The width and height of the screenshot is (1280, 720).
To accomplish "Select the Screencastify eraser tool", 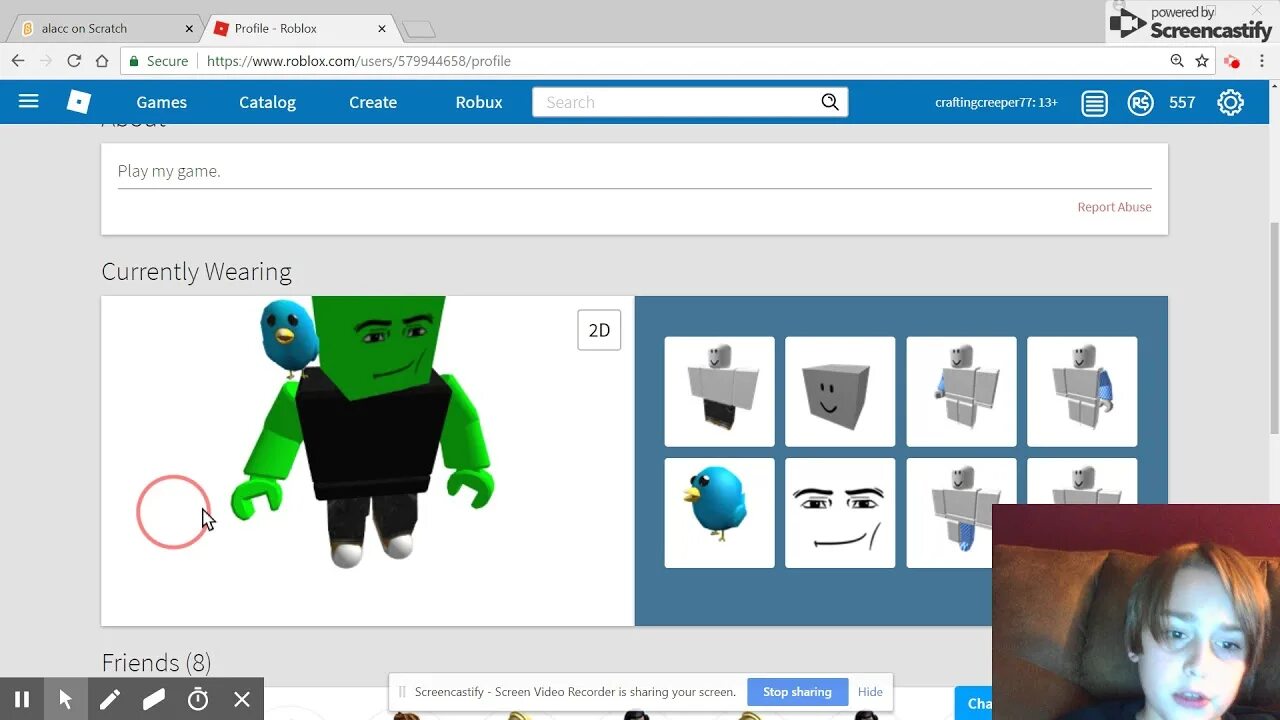I will [154, 699].
